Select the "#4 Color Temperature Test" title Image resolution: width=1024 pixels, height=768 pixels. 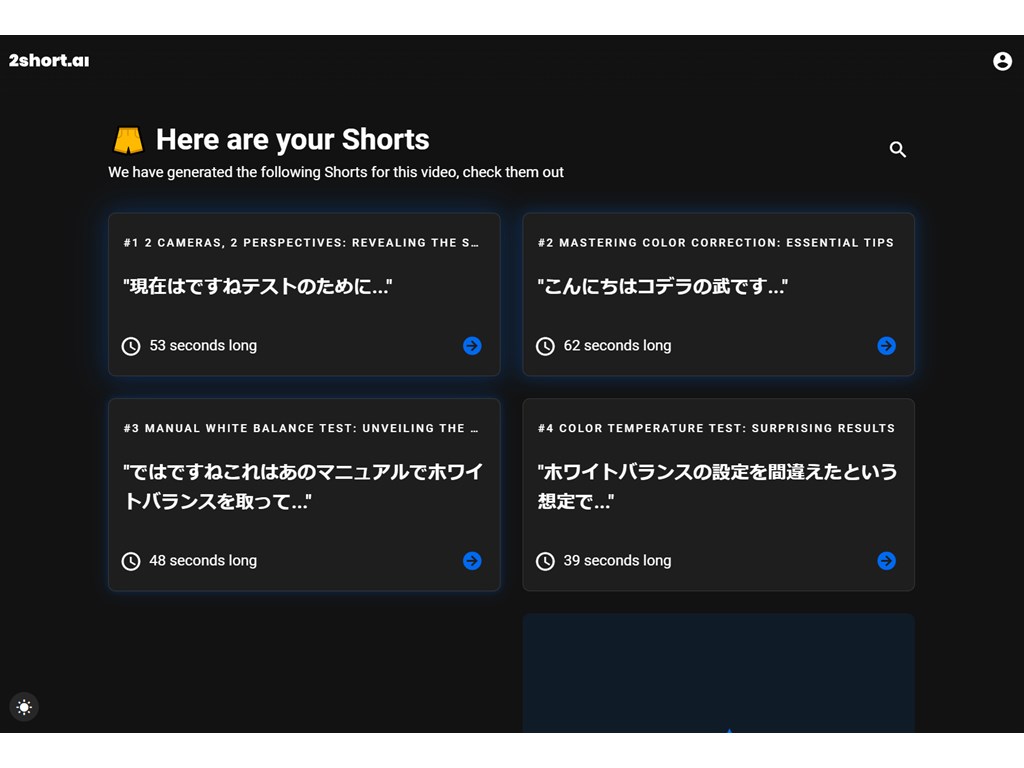tap(716, 428)
